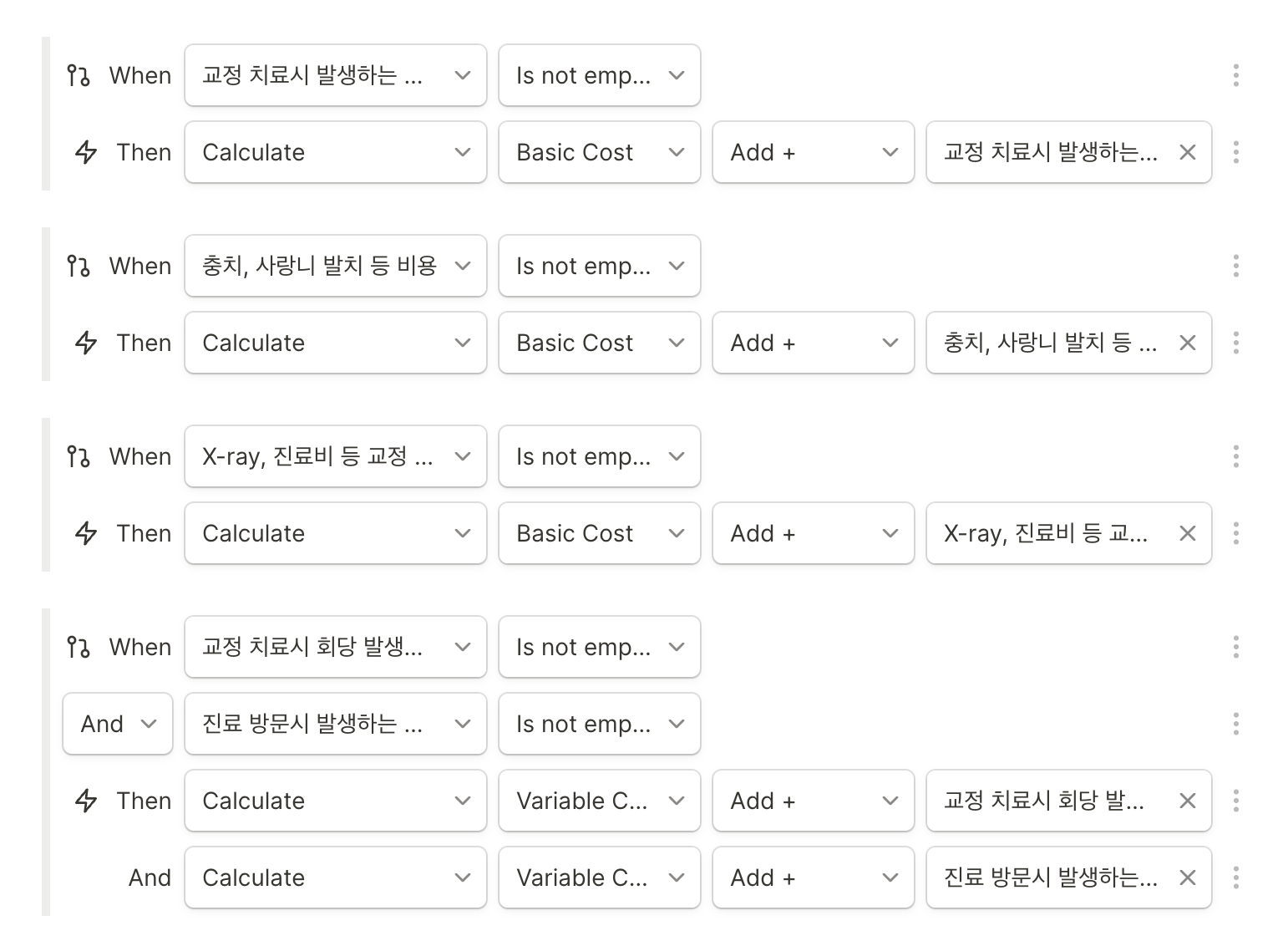The width and height of the screenshot is (1288, 936).
Task: Open the X-ray, 진료비 등 교정 condition field dropdown
Action: click(x=336, y=456)
